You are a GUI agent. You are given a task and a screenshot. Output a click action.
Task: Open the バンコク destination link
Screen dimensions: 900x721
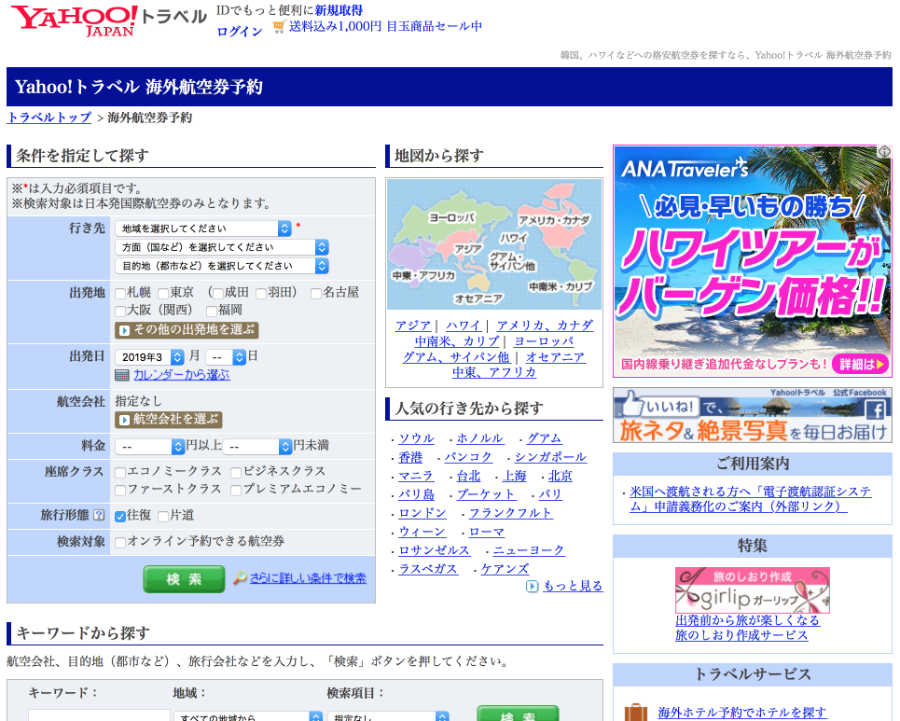468,458
